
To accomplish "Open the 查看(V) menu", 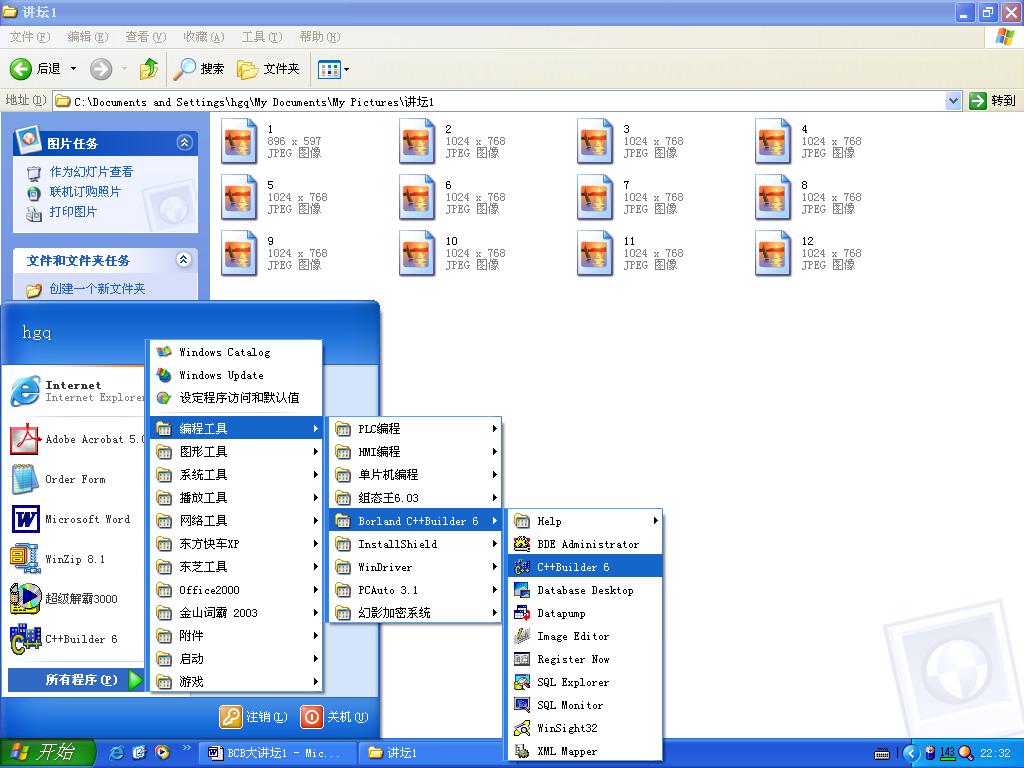I will (x=146, y=37).
